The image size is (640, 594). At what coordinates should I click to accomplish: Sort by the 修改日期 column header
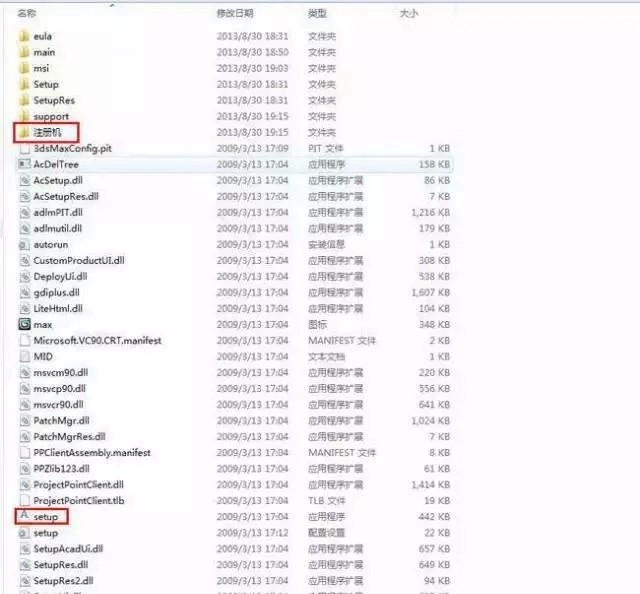(235, 13)
